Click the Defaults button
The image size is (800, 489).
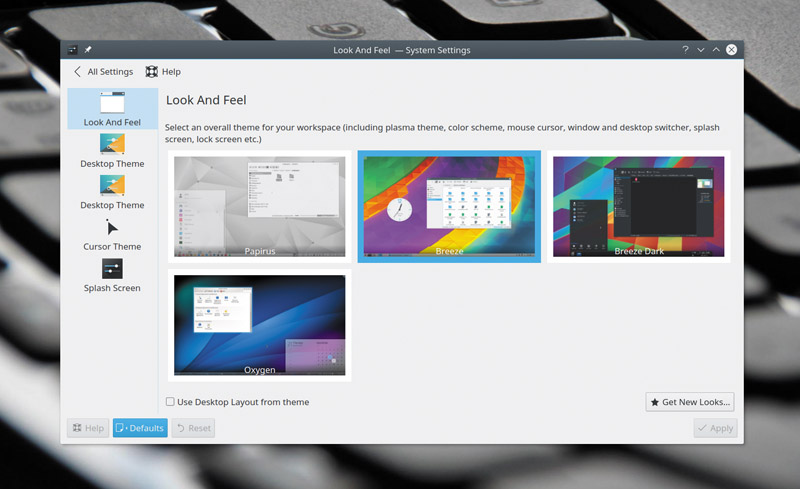[140, 428]
